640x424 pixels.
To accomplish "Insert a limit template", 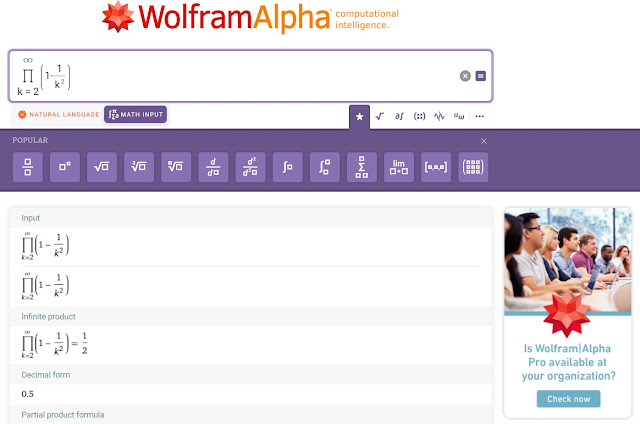I will (x=399, y=167).
